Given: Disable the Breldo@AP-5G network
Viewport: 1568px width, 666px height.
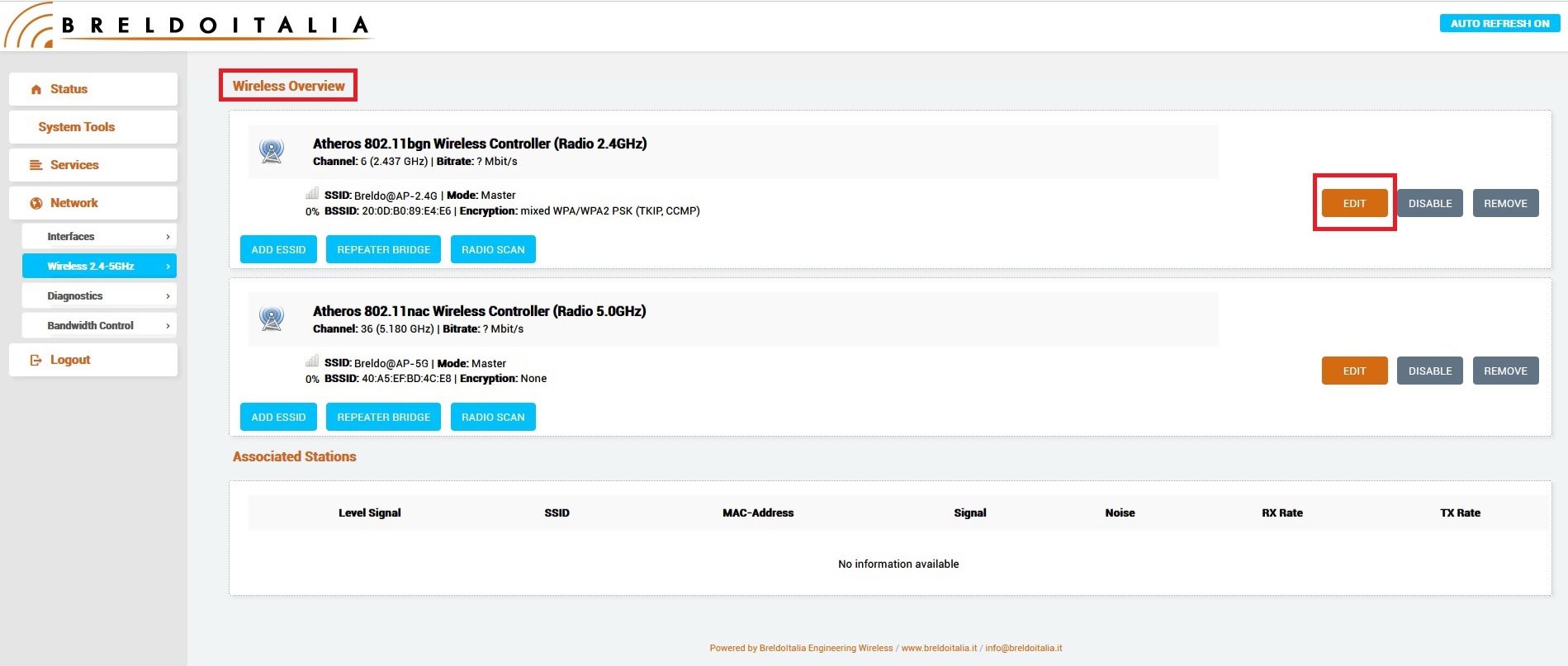Looking at the screenshot, I should click(x=1430, y=371).
